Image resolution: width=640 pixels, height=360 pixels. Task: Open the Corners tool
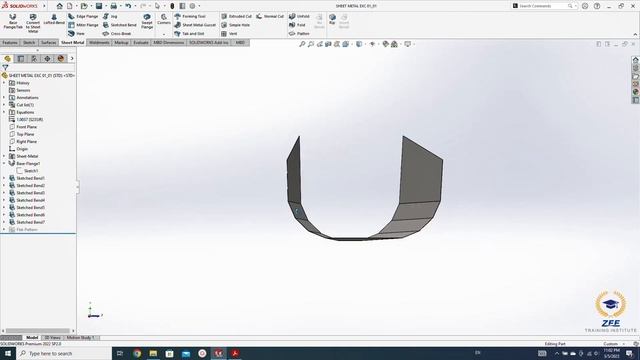164,19
